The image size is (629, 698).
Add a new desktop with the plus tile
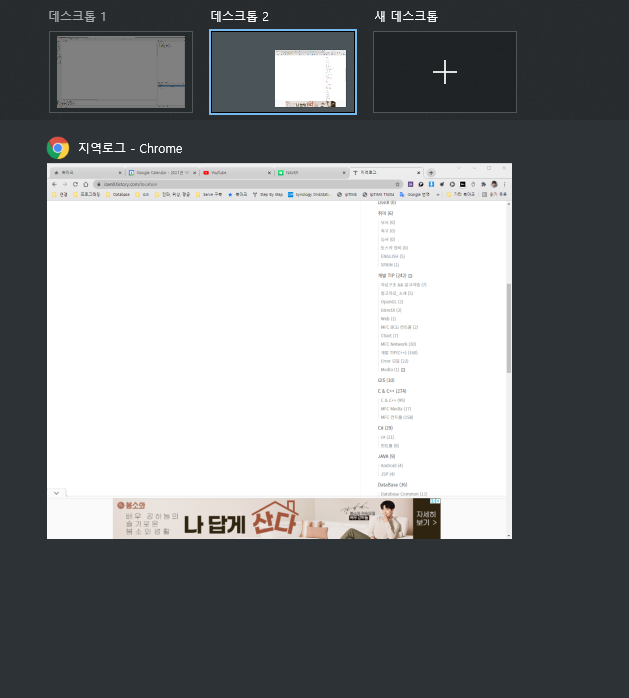445,72
